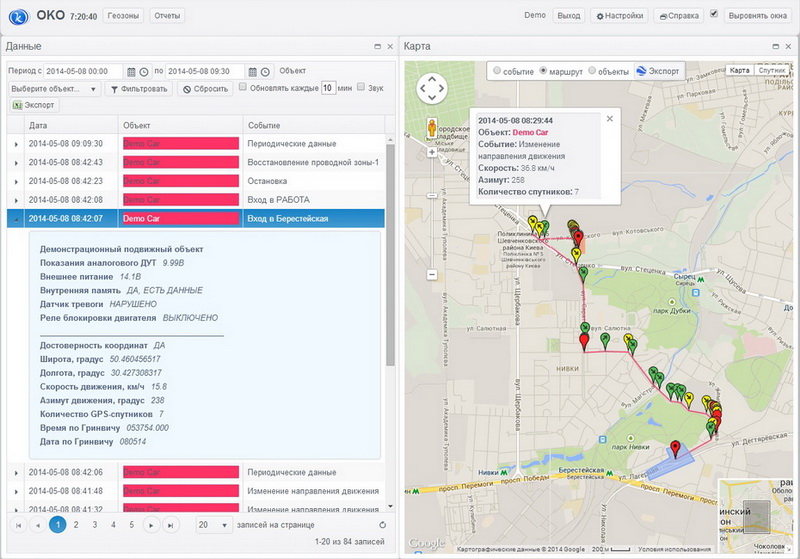Viewport: 800px width, 559px height.
Task: Collapse the Вход в Берестейская row
Action: [16, 219]
